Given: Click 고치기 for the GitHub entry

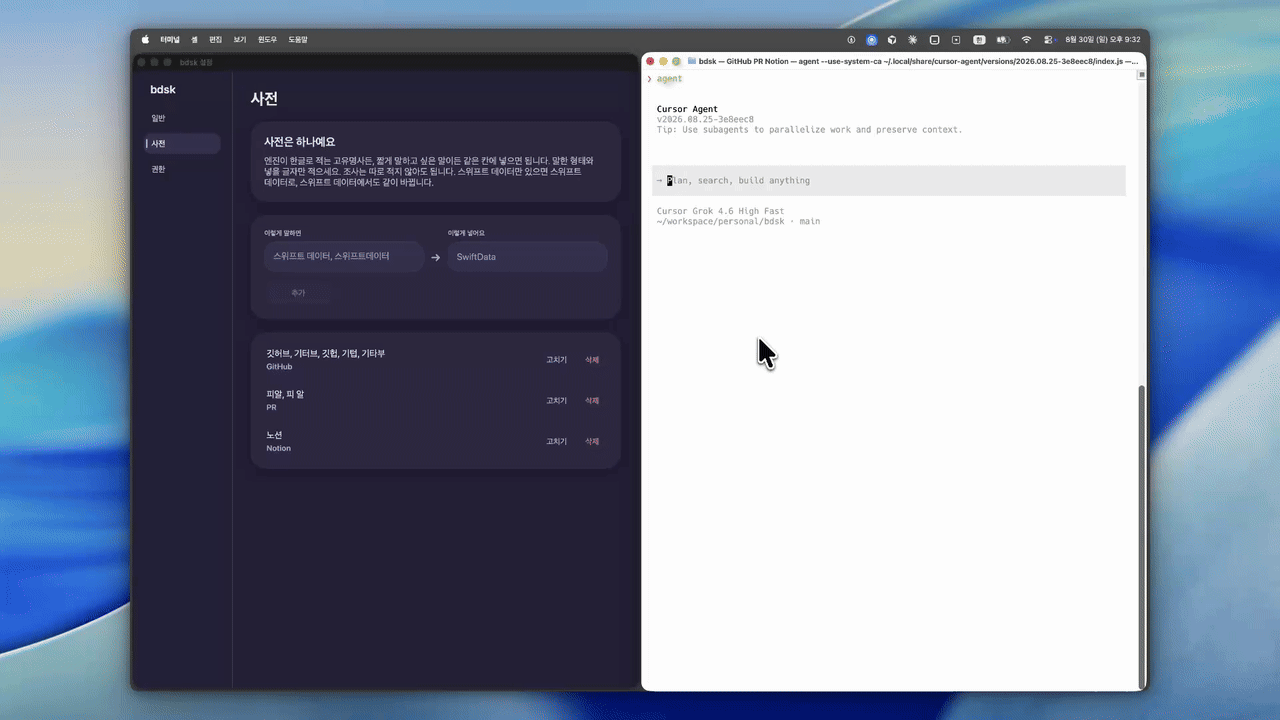Looking at the screenshot, I should (556, 360).
